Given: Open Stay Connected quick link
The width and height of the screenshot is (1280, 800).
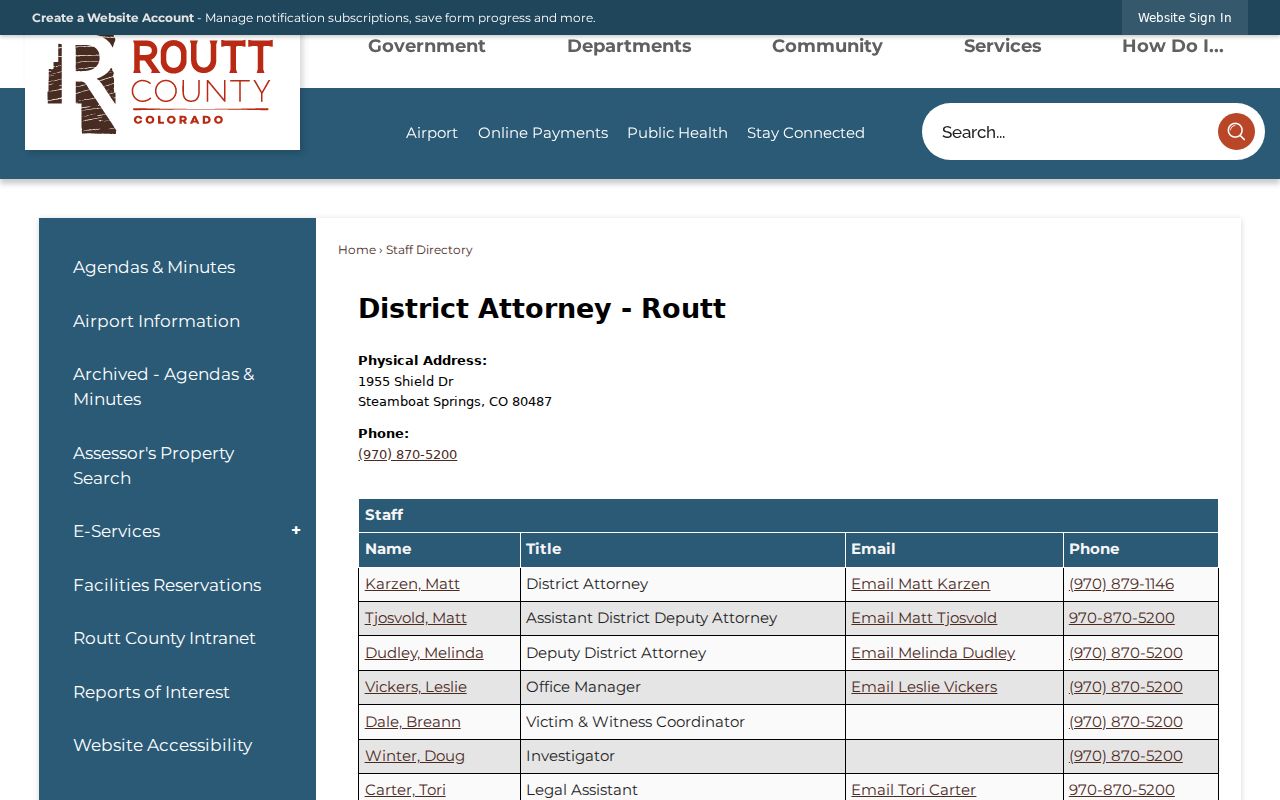Looking at the screenshot, I should pyautogui.click(x=806, y=133).
